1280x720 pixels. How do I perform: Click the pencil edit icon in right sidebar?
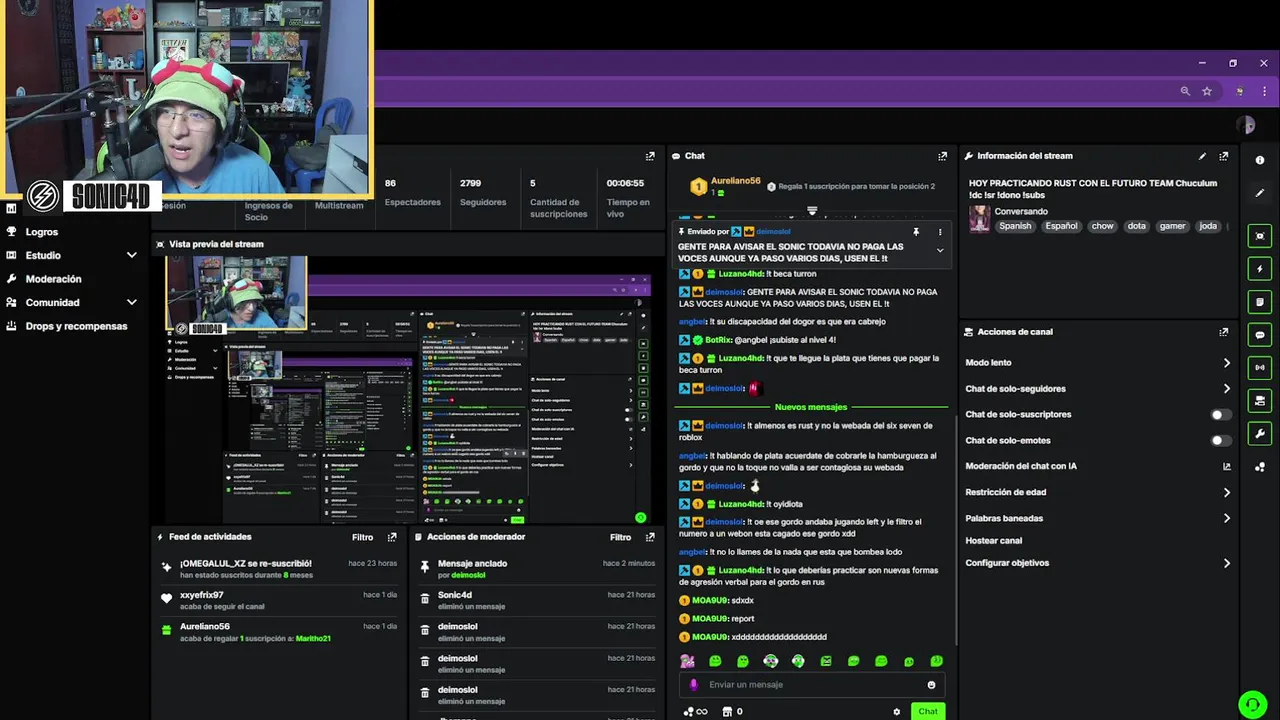click(x=1259, y=193)
